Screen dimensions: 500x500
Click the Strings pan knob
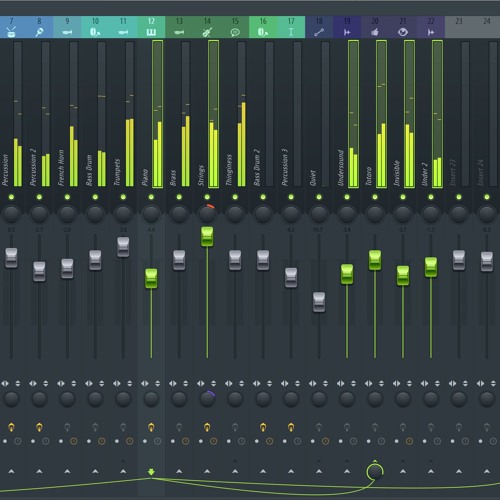pos(207,214)
